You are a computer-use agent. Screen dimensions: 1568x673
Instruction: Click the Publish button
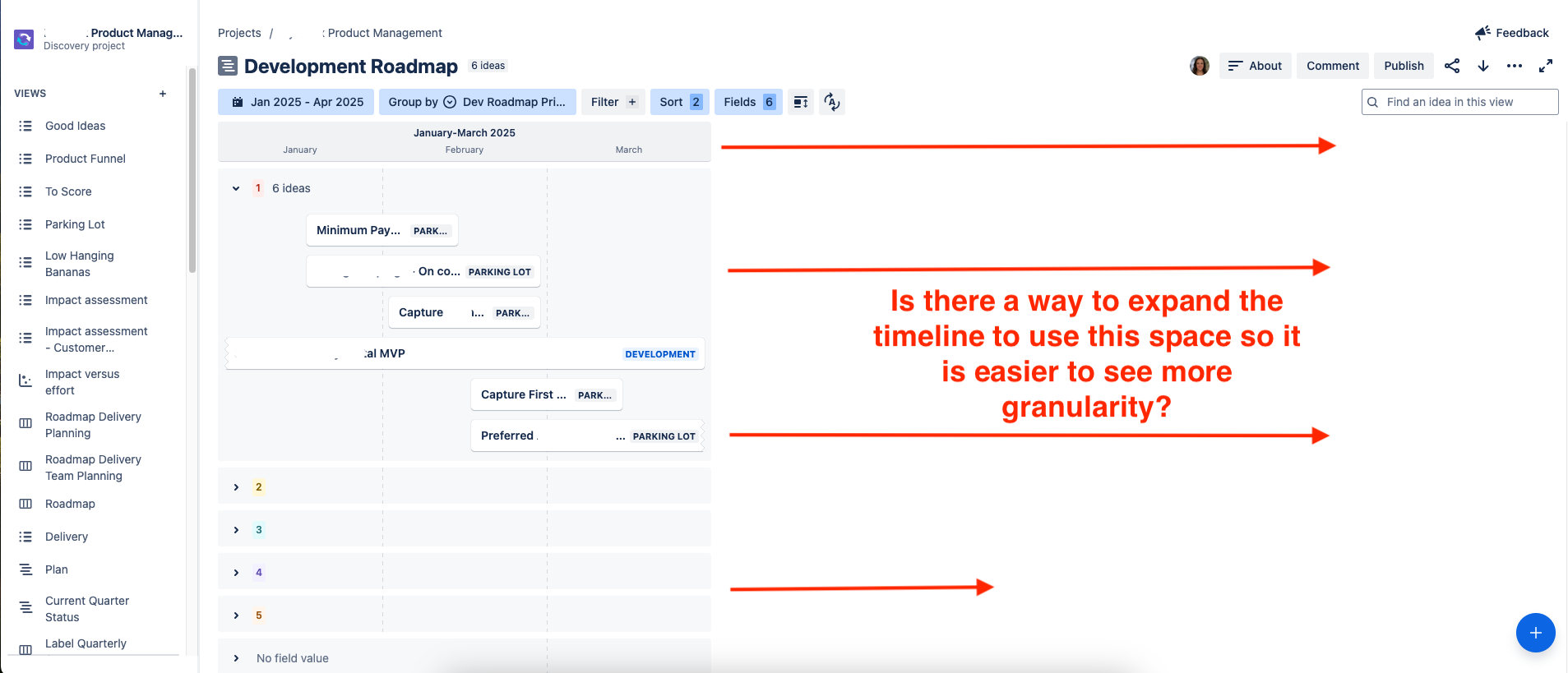1404,66
